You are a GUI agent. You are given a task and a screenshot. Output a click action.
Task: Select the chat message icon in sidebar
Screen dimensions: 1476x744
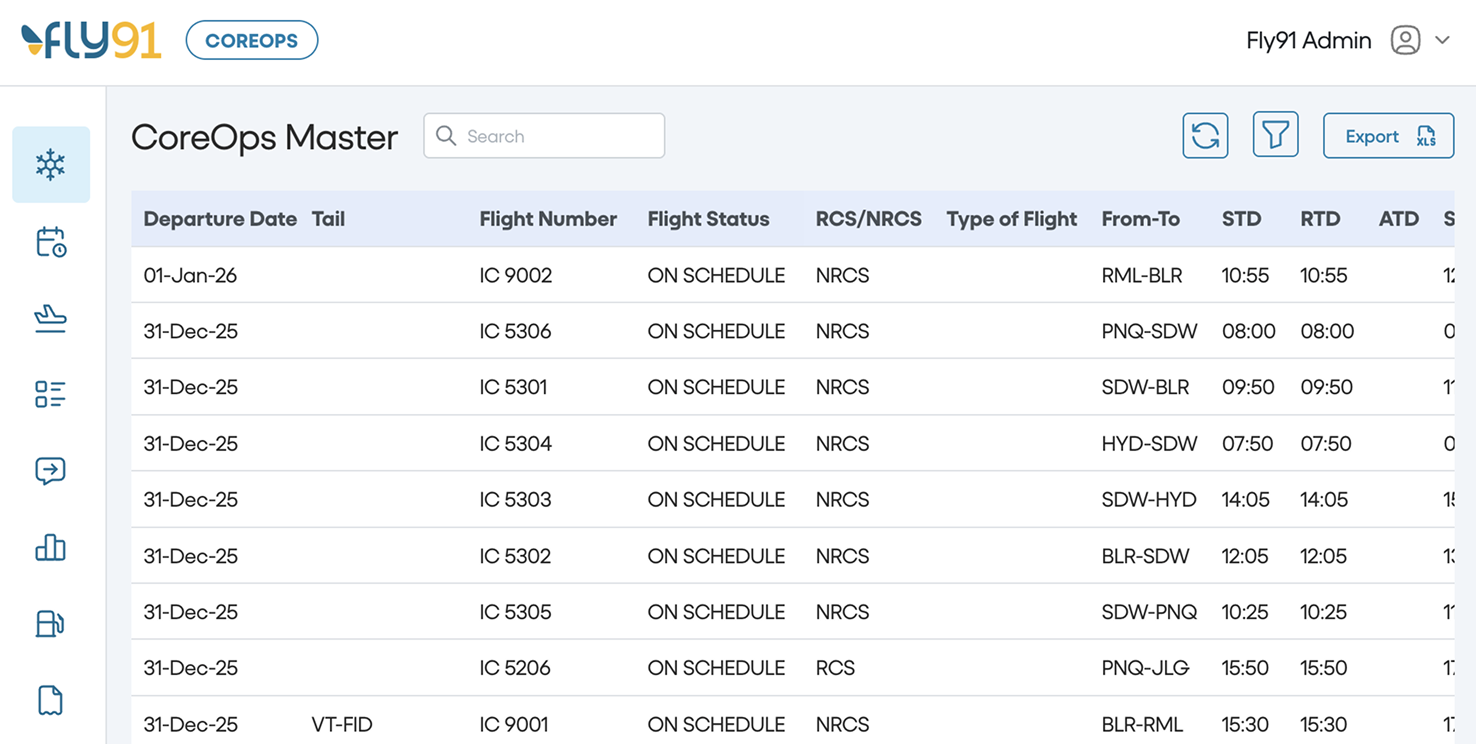click(x=51, y=470)
